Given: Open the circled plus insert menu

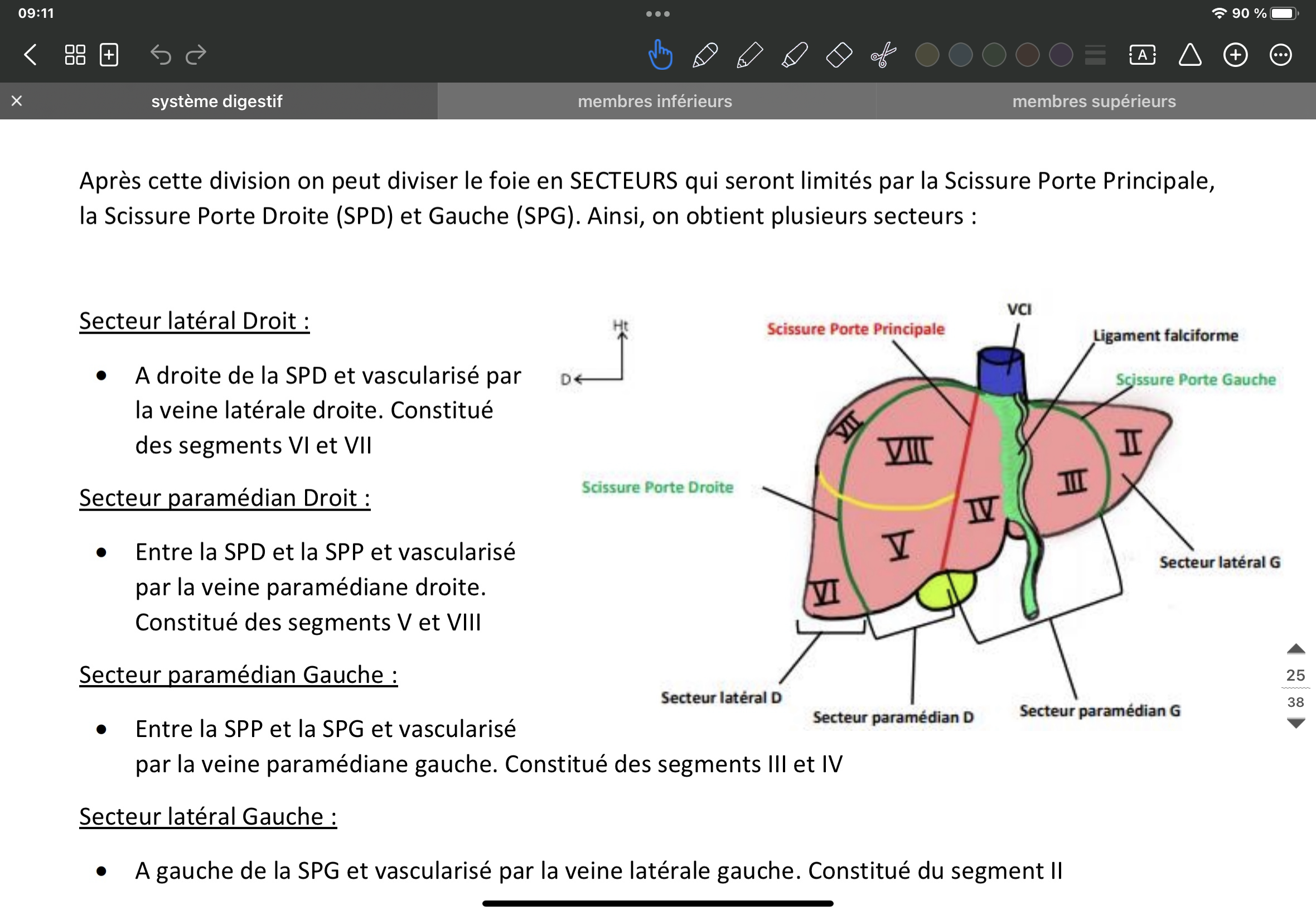Looking at the screenshot, I should 1235,55.
